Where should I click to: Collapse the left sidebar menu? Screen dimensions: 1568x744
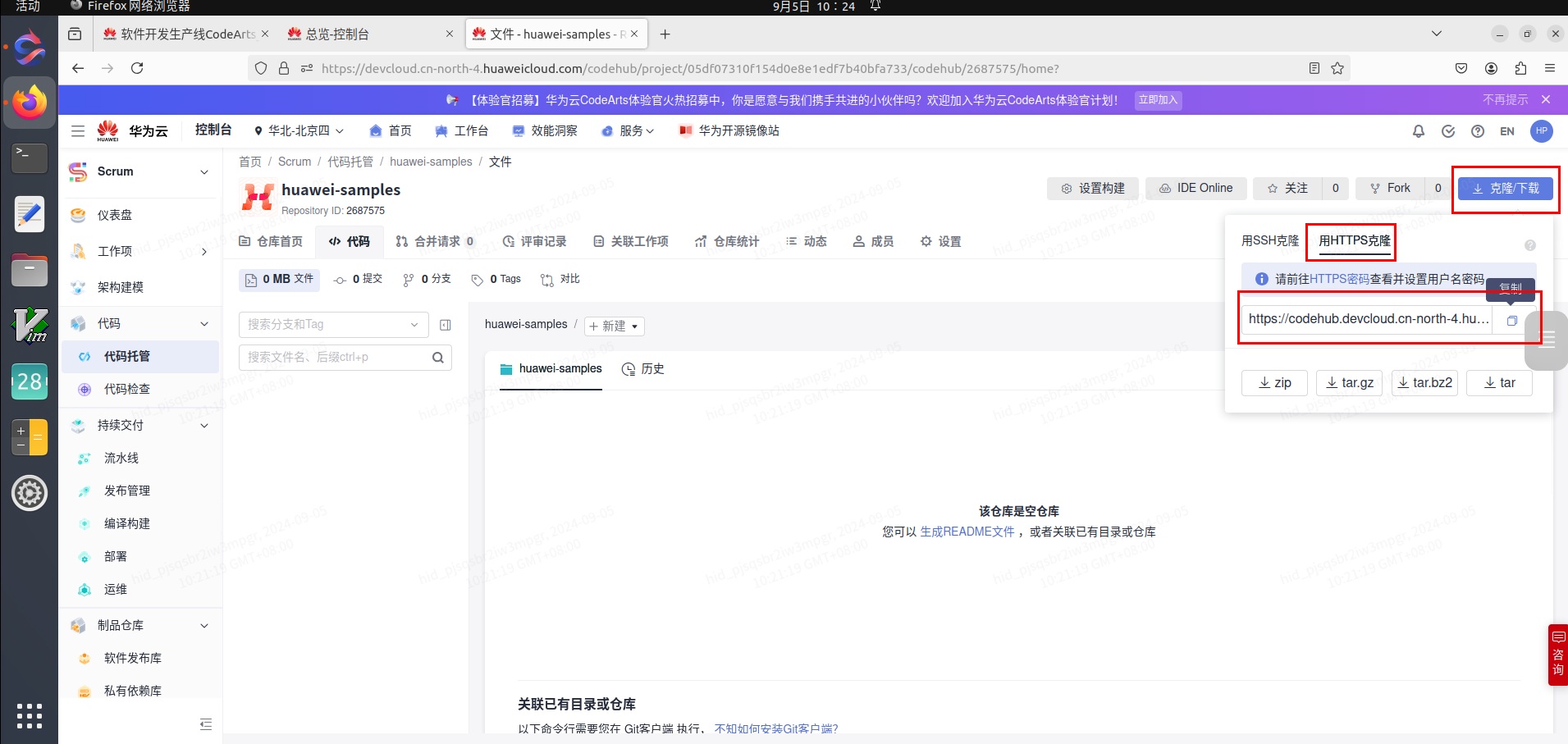(x=206, y=724)
